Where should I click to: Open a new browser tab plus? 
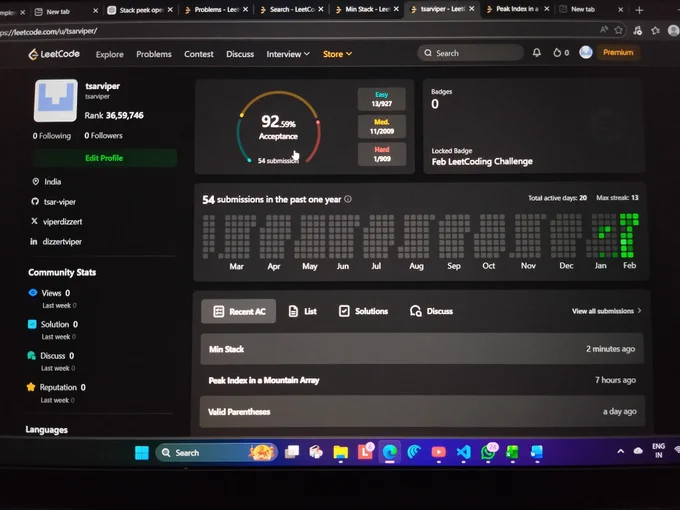coord(639,10)
